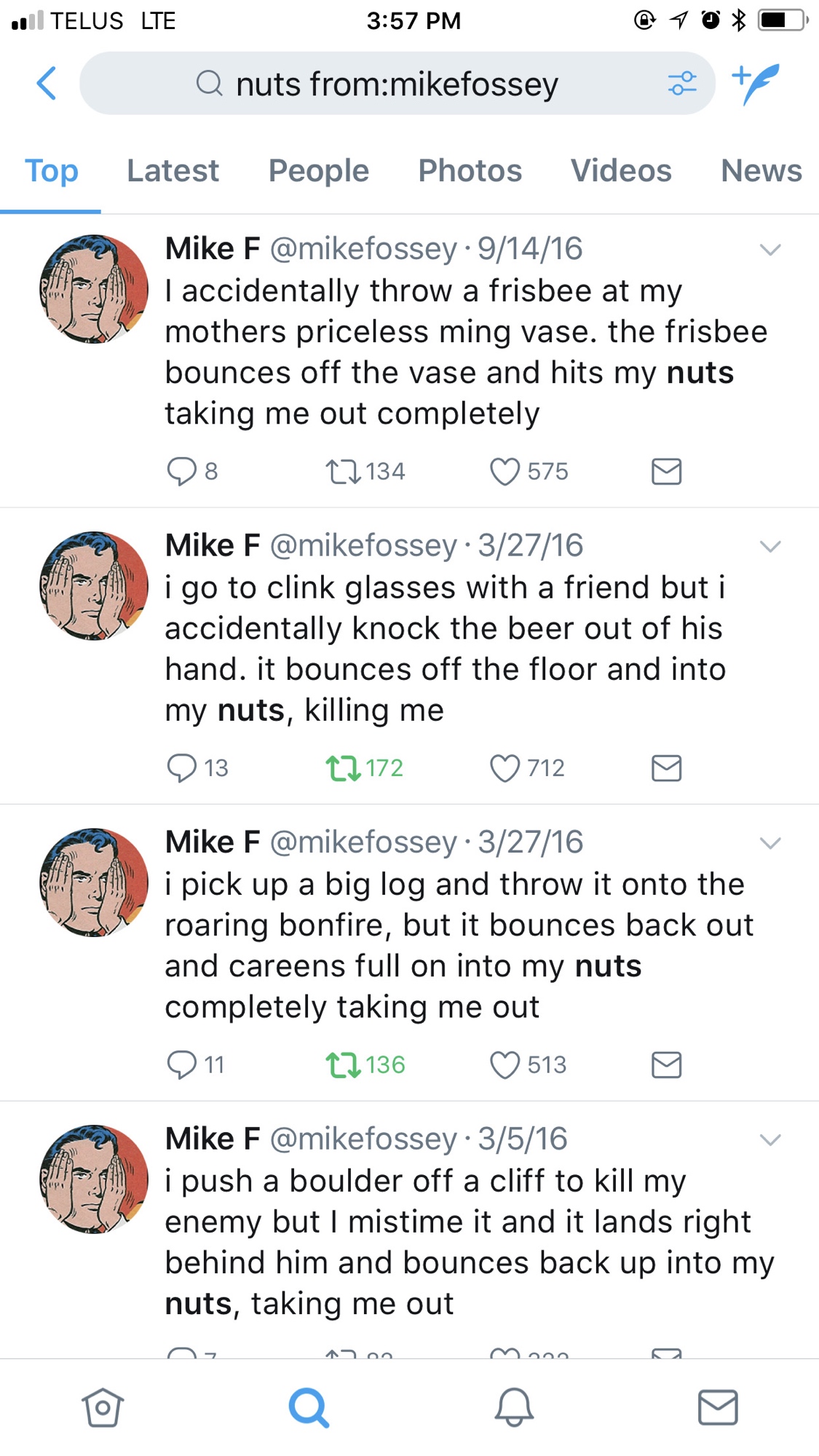The width and height of the screenshot is (819, 1456).
Task: Open chevron menu on clink glasses tweet
Action: [770, 547]
